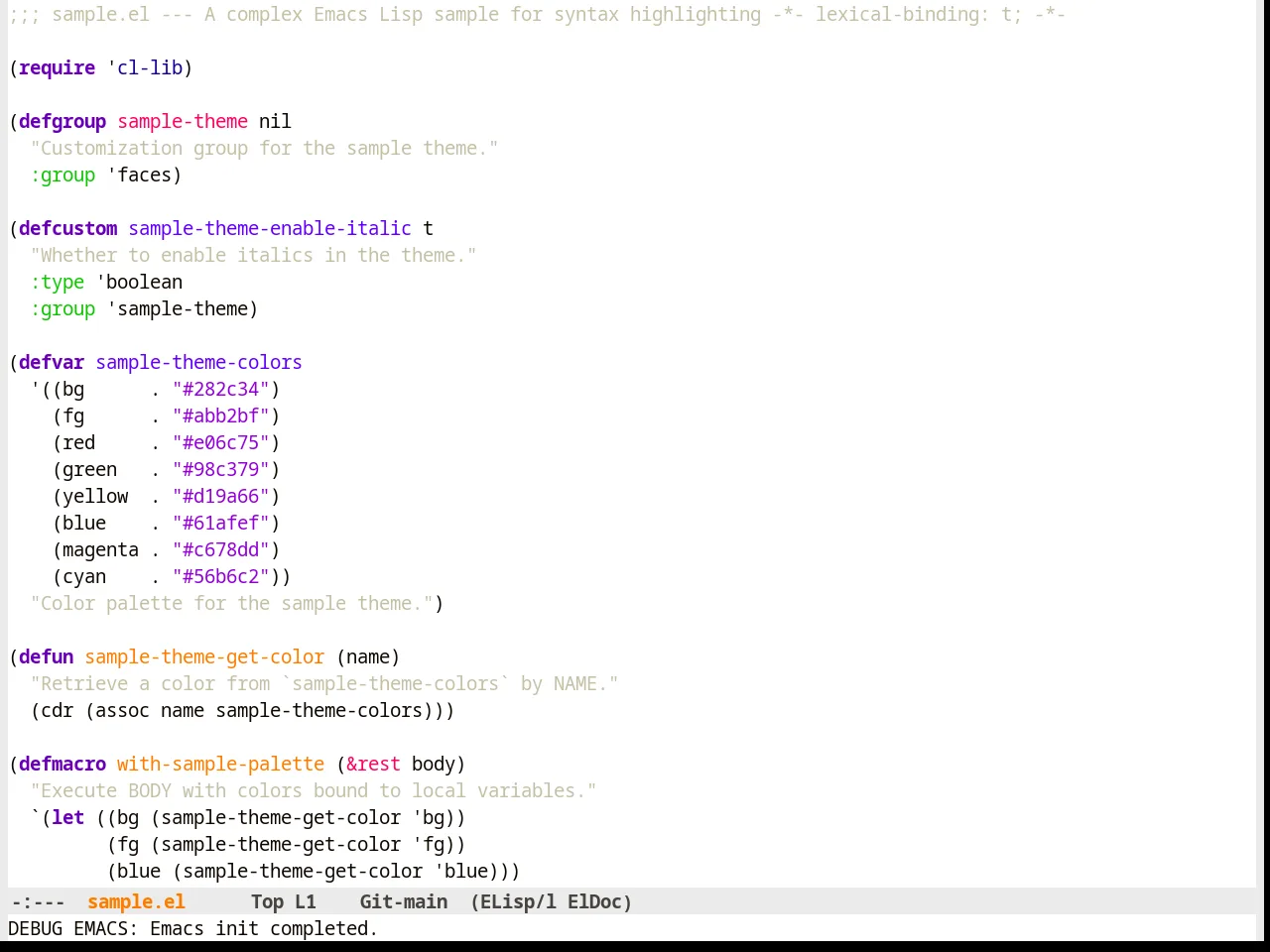The width and height of the screenshot is (1270, 952).
Task: Click the sample.el buffer name in mode line
Action: click(136, 901)
